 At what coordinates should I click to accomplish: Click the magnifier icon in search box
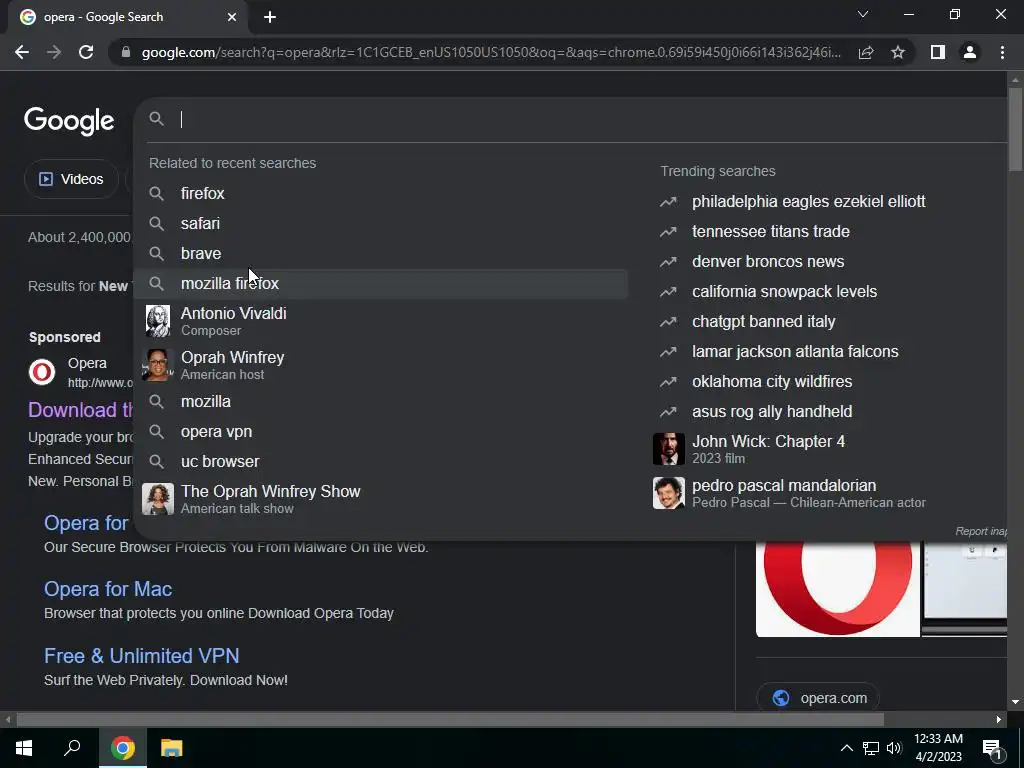pos(157,119)
